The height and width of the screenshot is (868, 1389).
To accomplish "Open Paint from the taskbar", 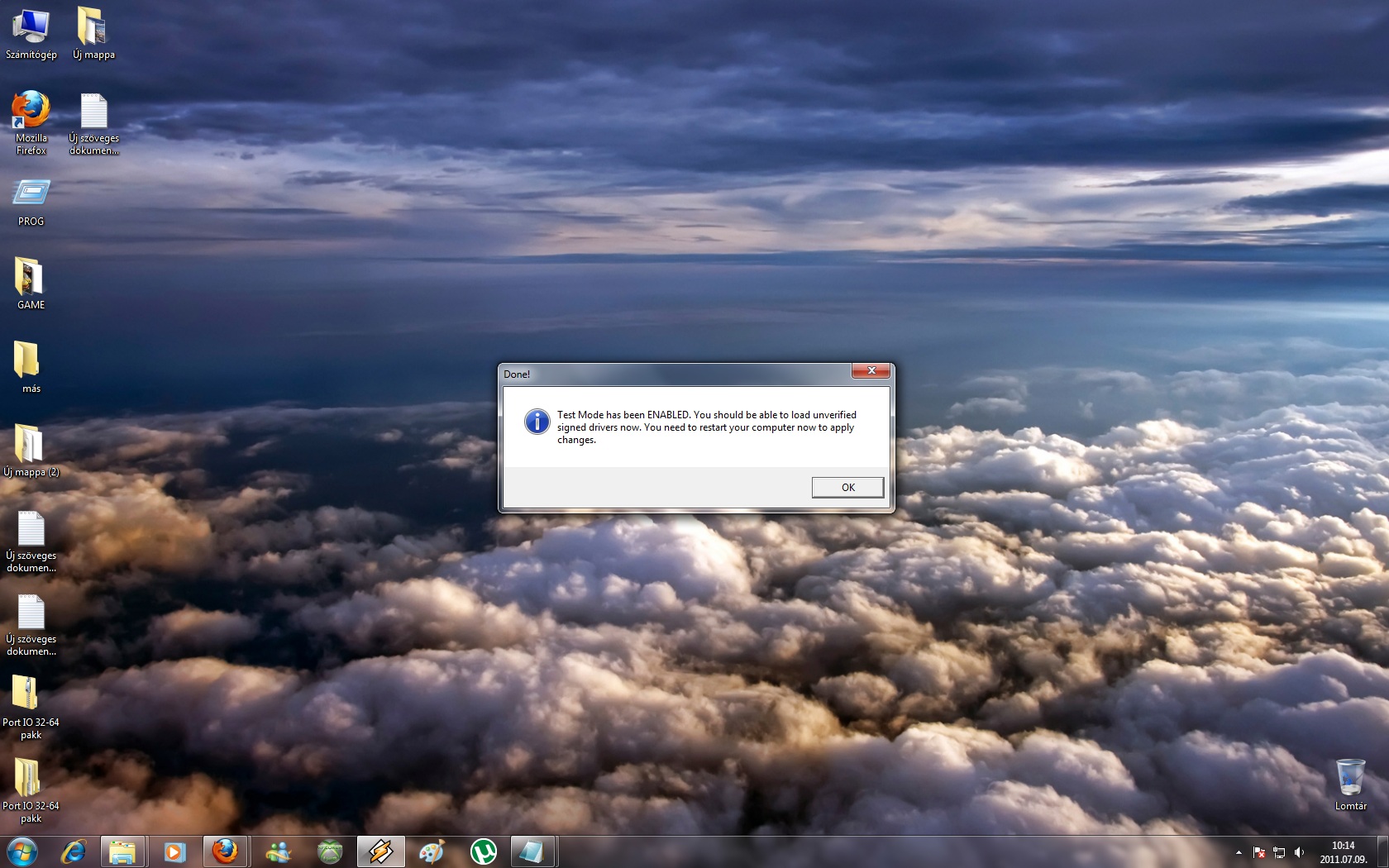I will (x=432, y=851).
